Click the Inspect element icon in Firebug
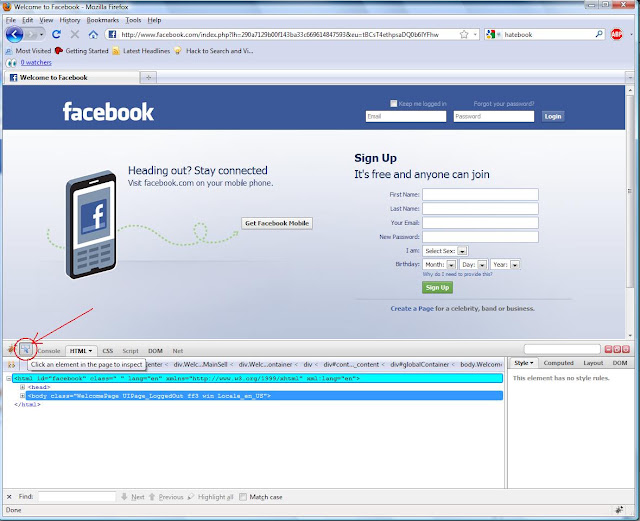This screenshot has width=640, height=521. point(26,350)
